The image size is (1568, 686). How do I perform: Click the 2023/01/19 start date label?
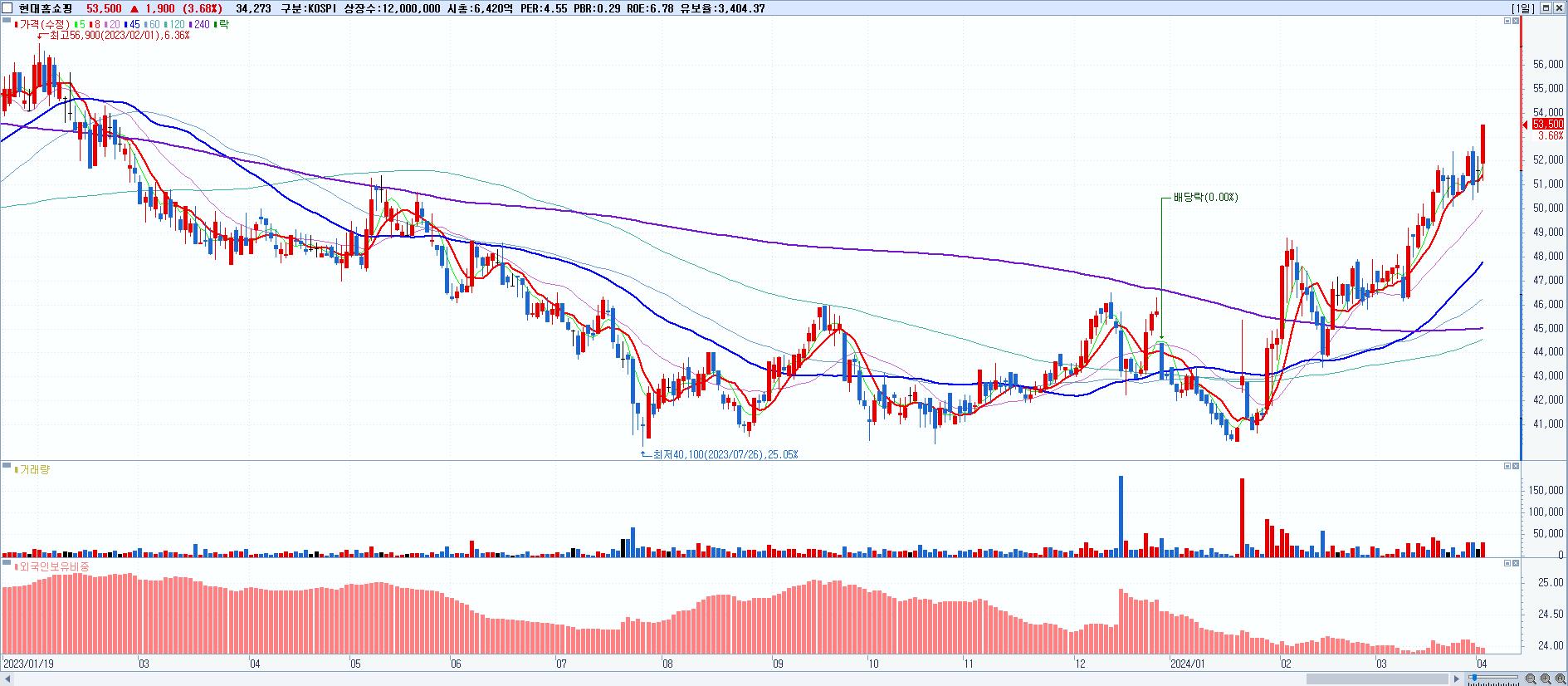28,664
